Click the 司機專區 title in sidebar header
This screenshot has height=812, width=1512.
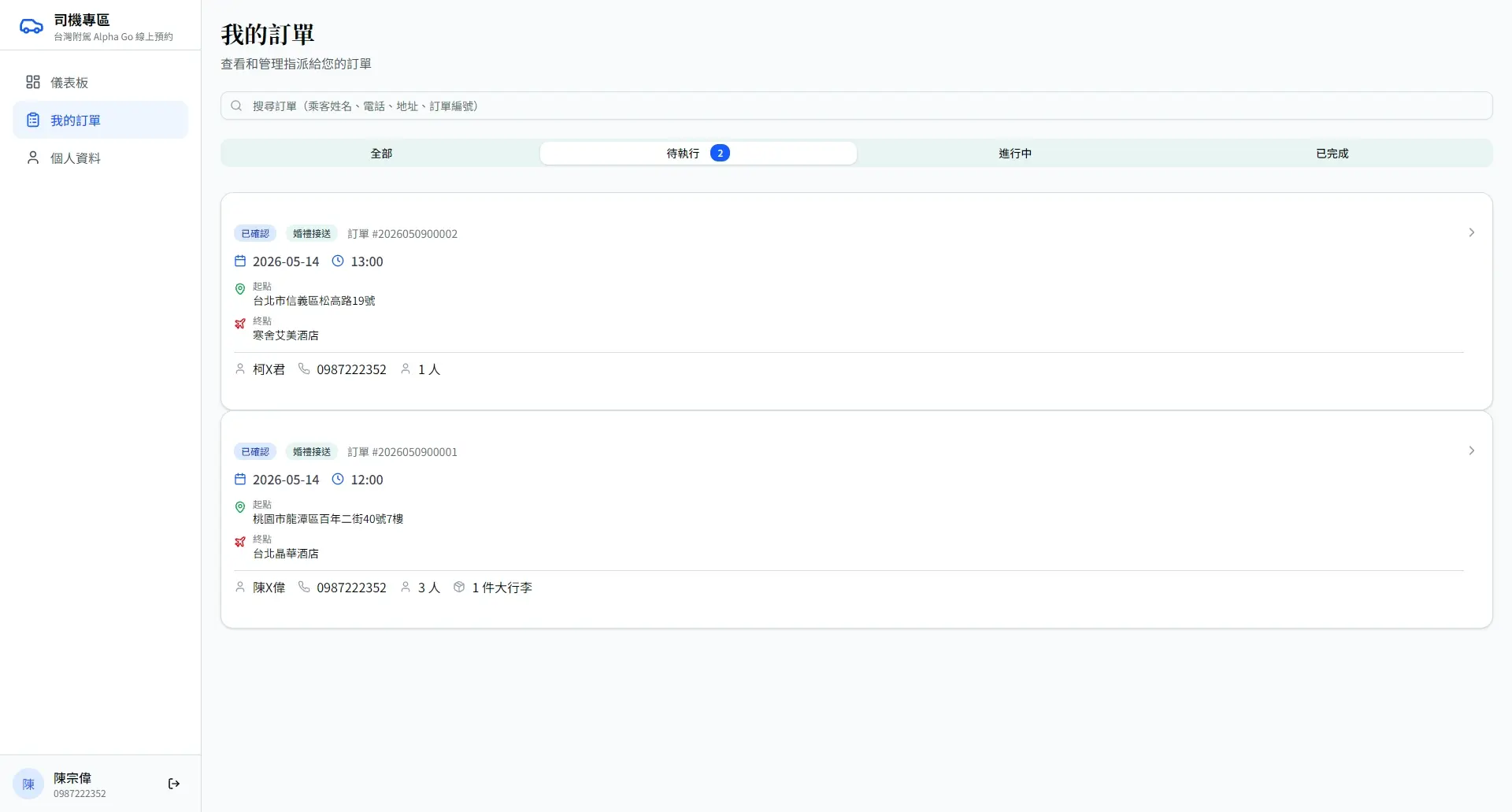(x=82, y=20)
